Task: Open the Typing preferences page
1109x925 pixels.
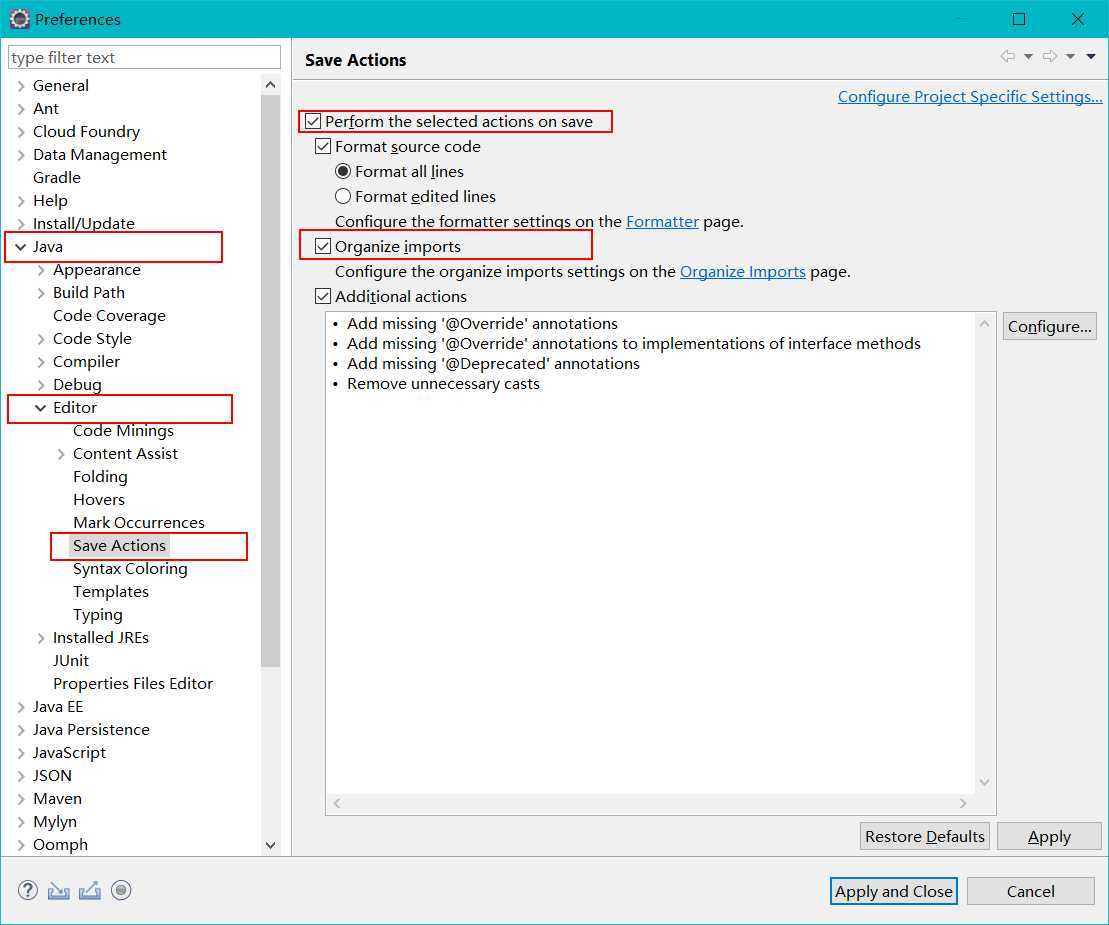Action: pyautogui.click(x=98, y=615)
